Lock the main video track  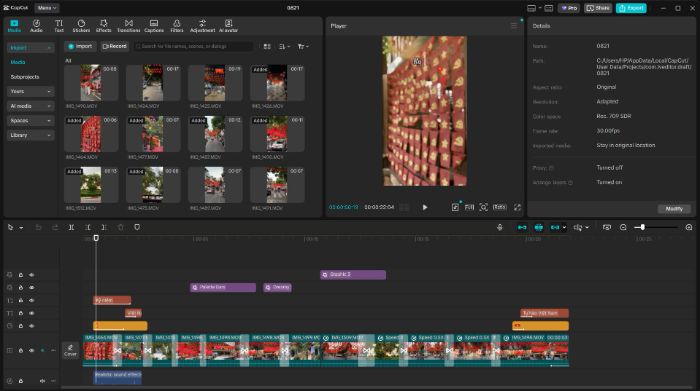21,351
